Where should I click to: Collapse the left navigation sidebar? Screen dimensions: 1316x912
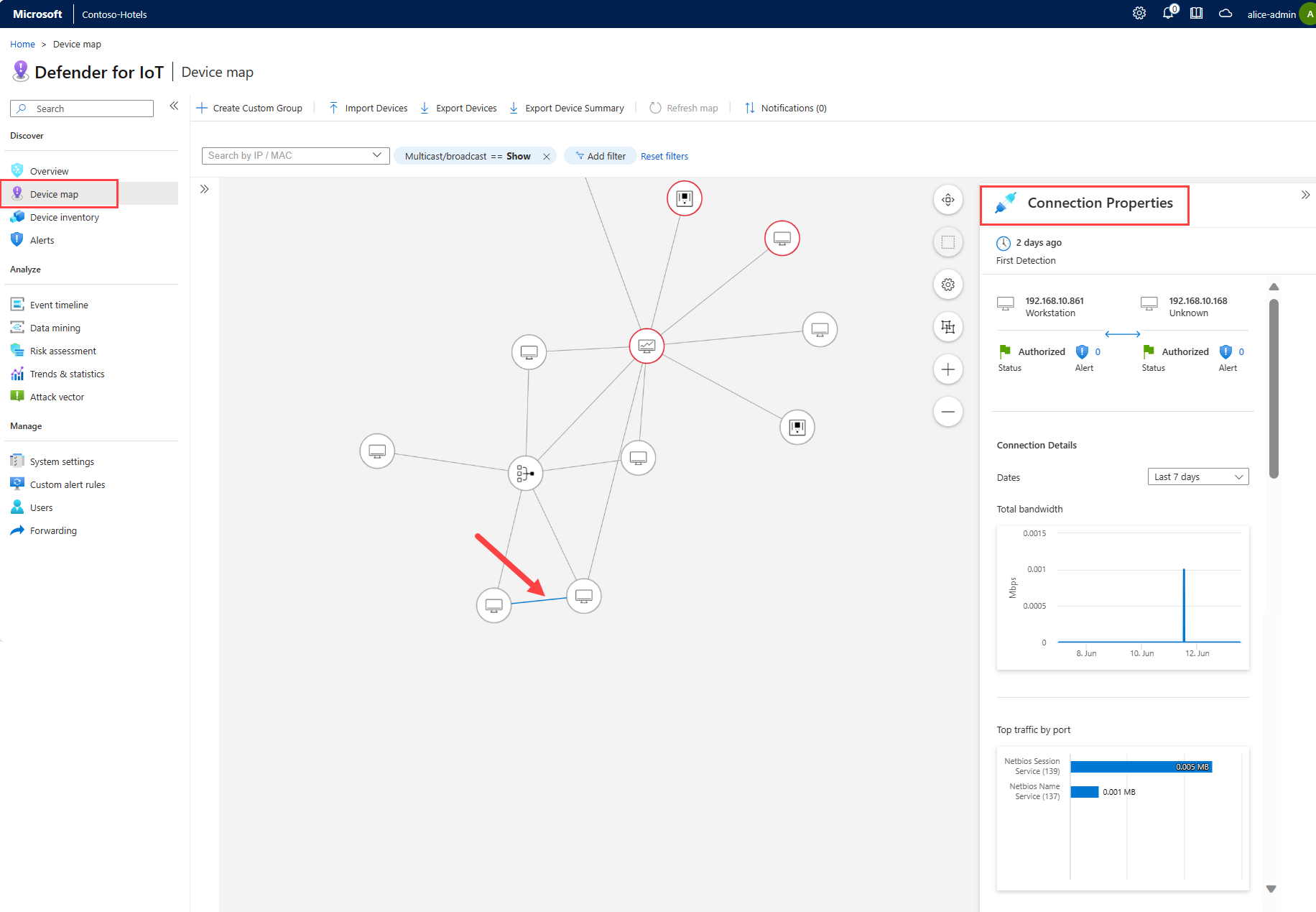click(174, 106)
